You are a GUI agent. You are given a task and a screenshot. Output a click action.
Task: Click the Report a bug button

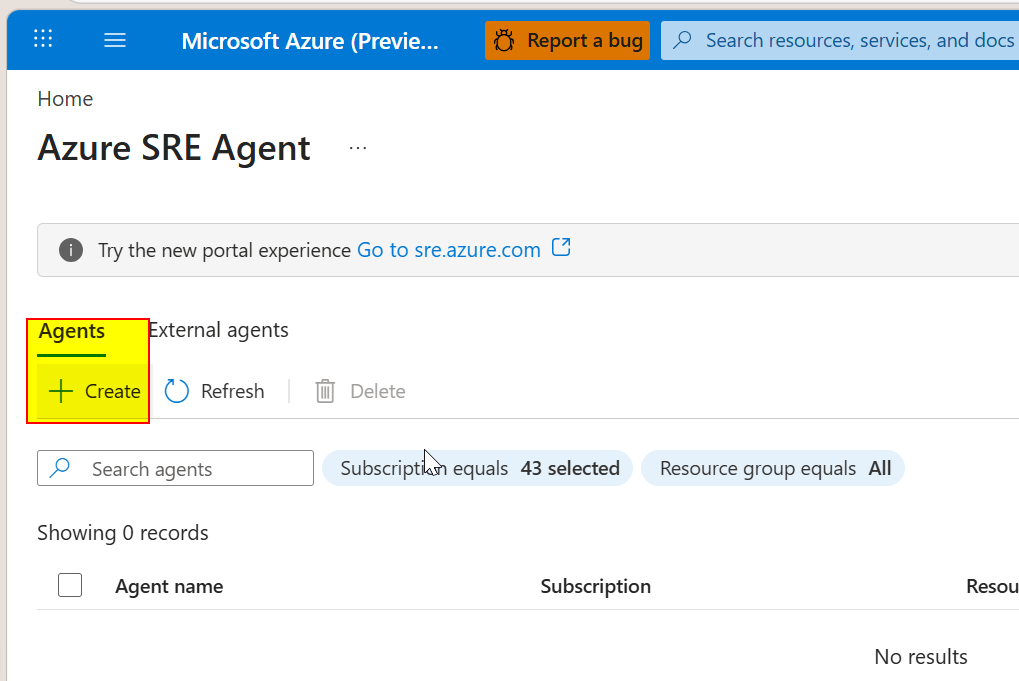pyautogui.click(x=567, y=40)
